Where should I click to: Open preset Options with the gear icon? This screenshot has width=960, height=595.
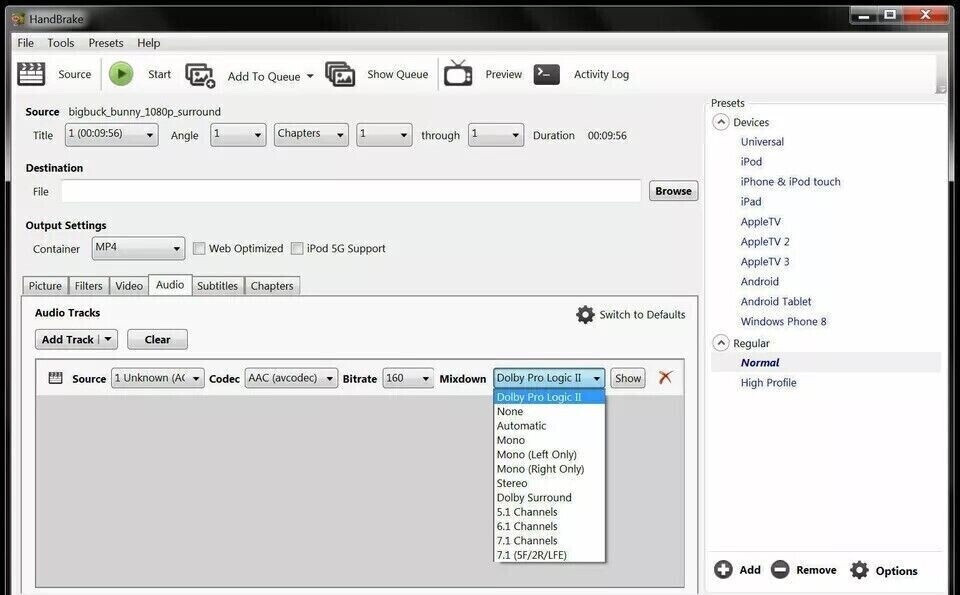pyautogui.click(x=860, y=569)
